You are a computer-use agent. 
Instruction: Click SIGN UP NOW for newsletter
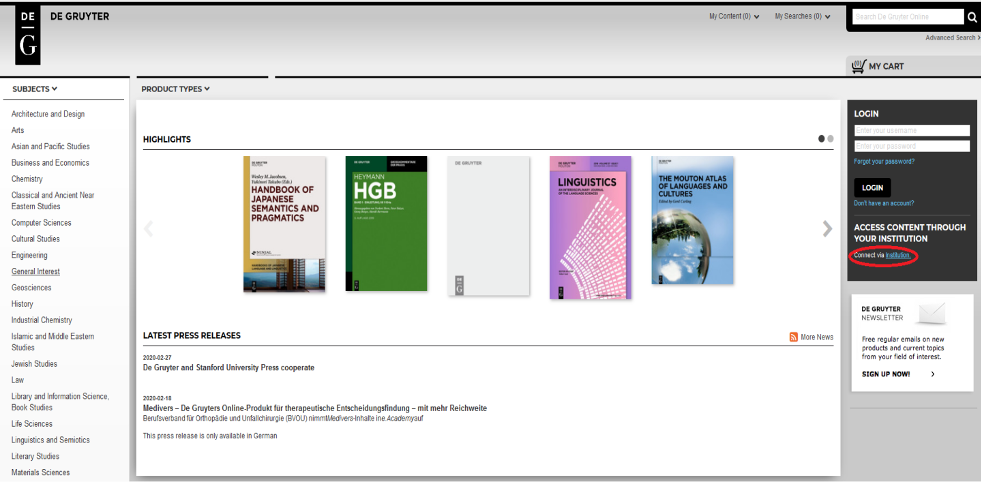886,374
